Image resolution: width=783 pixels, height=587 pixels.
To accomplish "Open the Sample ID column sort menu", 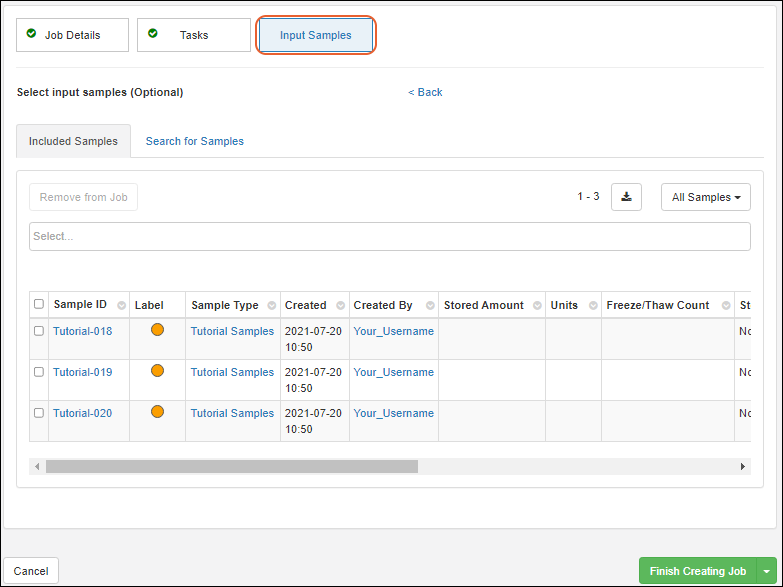I will click(x=122, y=306).
